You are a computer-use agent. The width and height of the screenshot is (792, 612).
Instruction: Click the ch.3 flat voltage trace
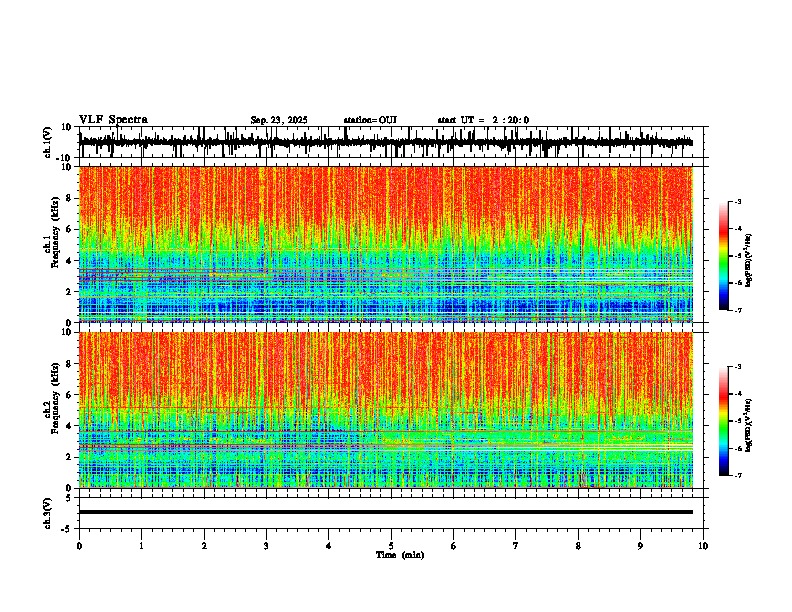385,512
